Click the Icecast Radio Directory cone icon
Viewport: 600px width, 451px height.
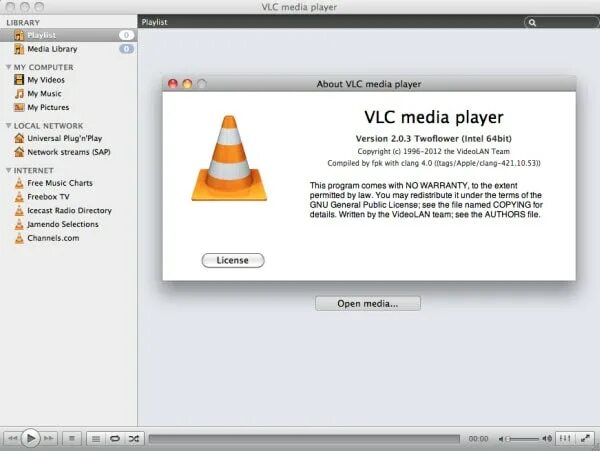19,211
